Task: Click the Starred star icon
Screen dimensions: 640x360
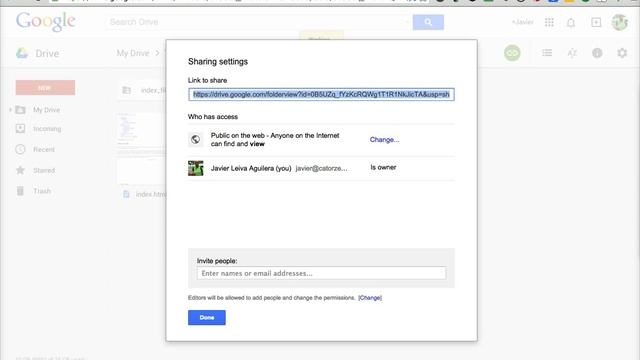Action: pos(20,170)
